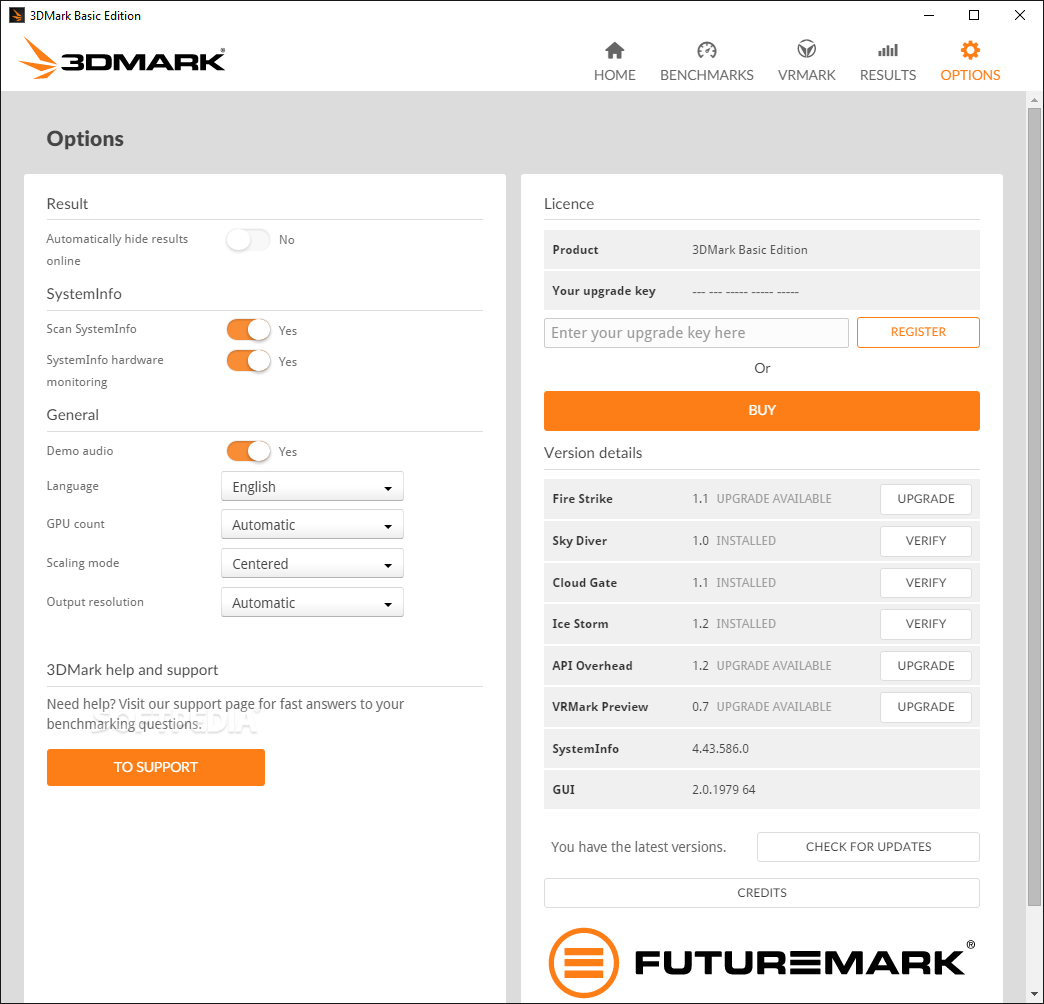1044x1004 pixels.
Task: Click the Fire Strike UPGRADE AVAILABLE status
Action: 774,499
